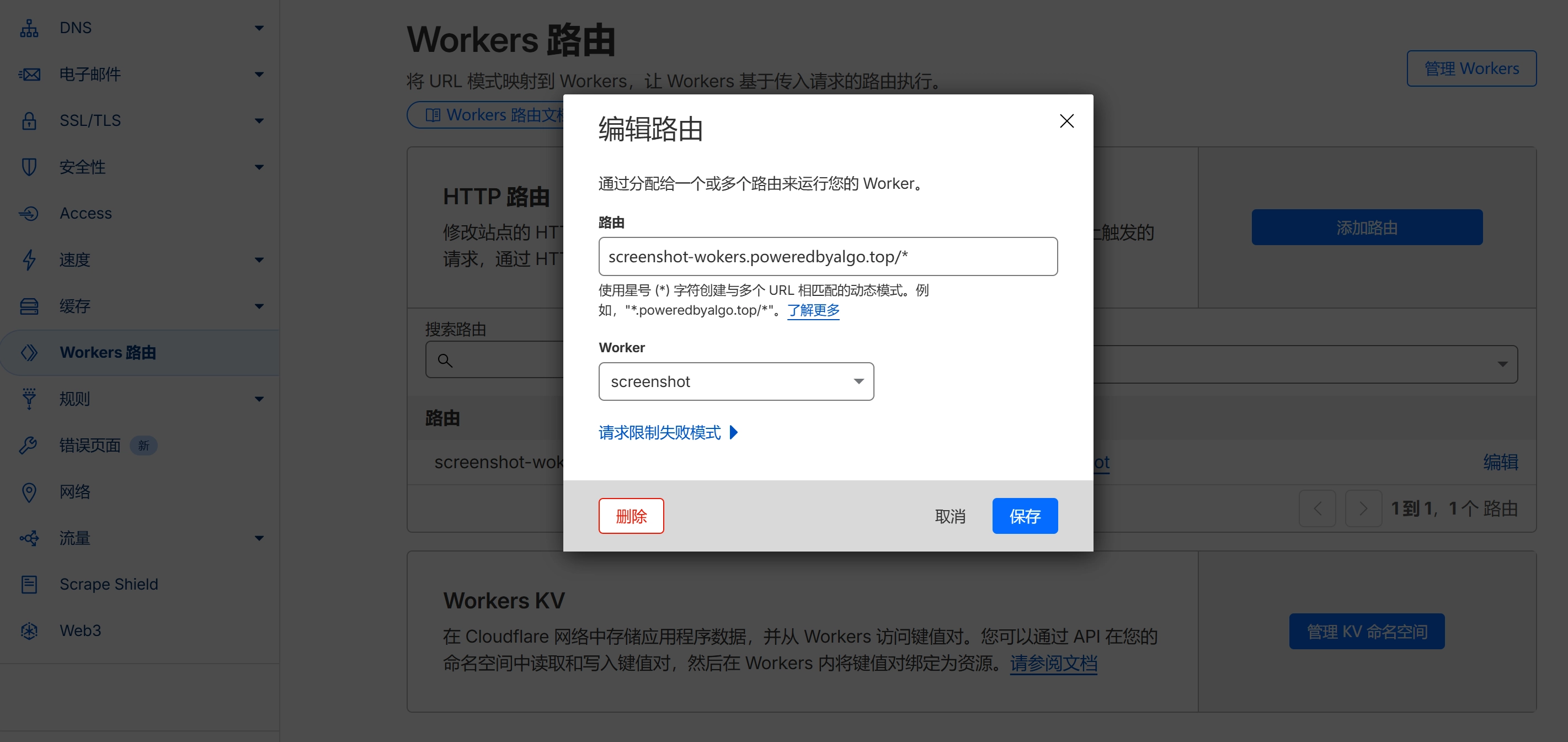Click the 缓存 cache icon
The height and width of the screenshot is (742, 1568).
tap(29, 306)
